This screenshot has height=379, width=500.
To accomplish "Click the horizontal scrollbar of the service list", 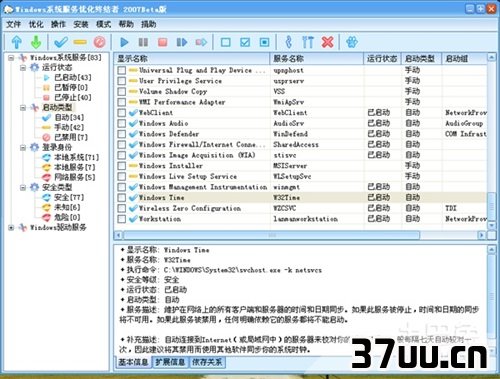I will (x=272, y=235).
